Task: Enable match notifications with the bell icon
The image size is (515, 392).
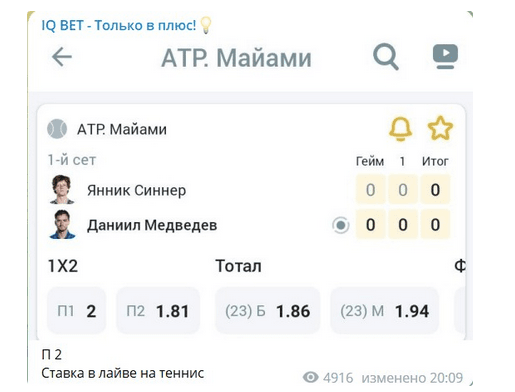Action: tap(400, 129)
